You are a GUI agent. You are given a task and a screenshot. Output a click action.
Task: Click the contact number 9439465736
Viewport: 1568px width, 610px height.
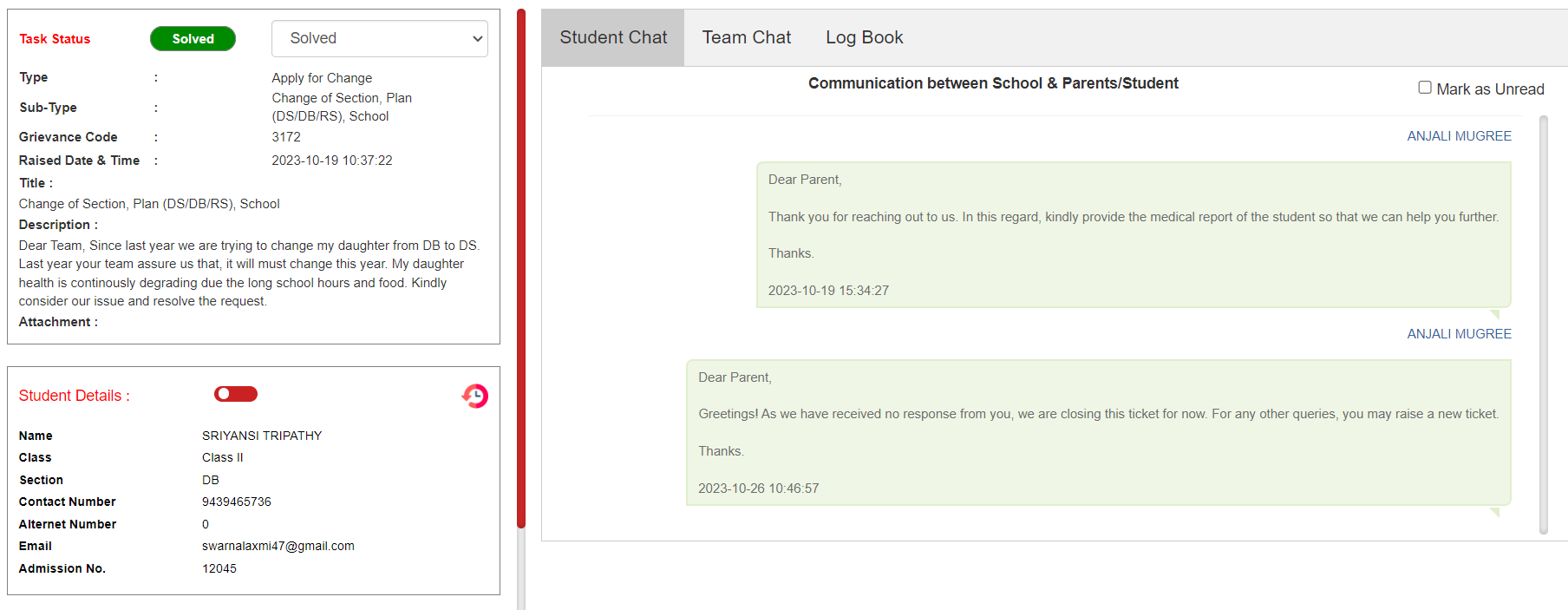[236, 502]
